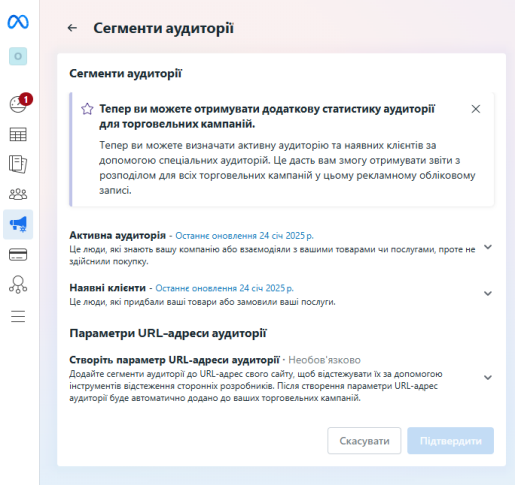Open the account avatar labeled O

coord(18,56)
